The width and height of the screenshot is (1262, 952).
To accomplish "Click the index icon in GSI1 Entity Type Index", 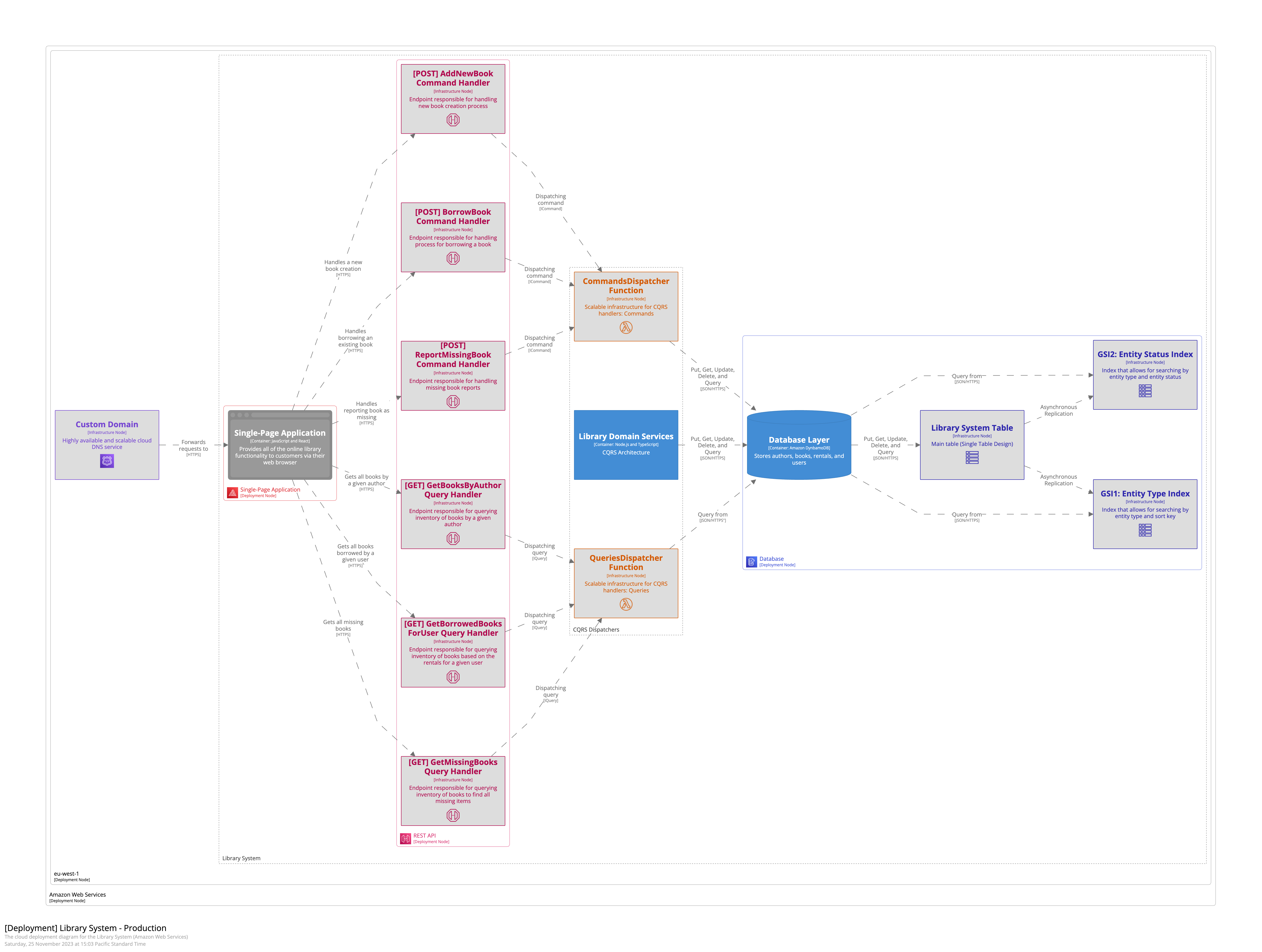I will coord(1145,530).
